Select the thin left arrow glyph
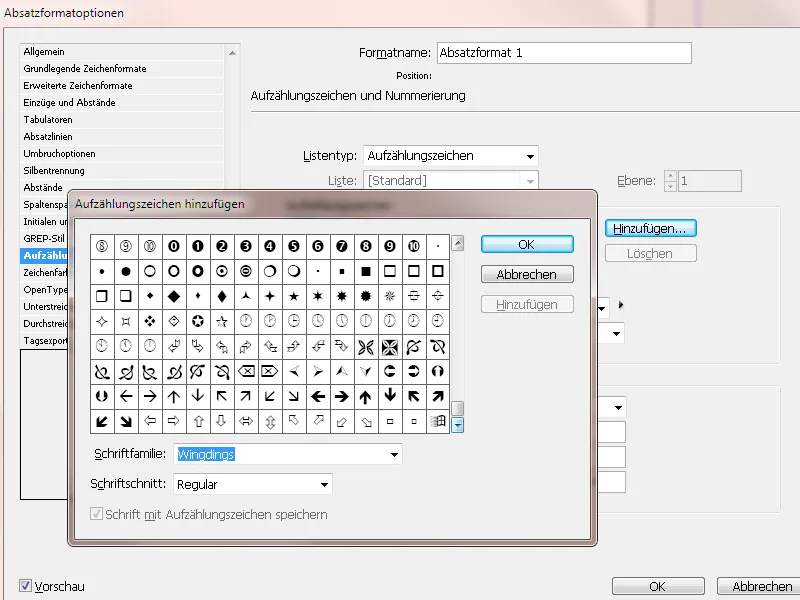 coord(126,396)
